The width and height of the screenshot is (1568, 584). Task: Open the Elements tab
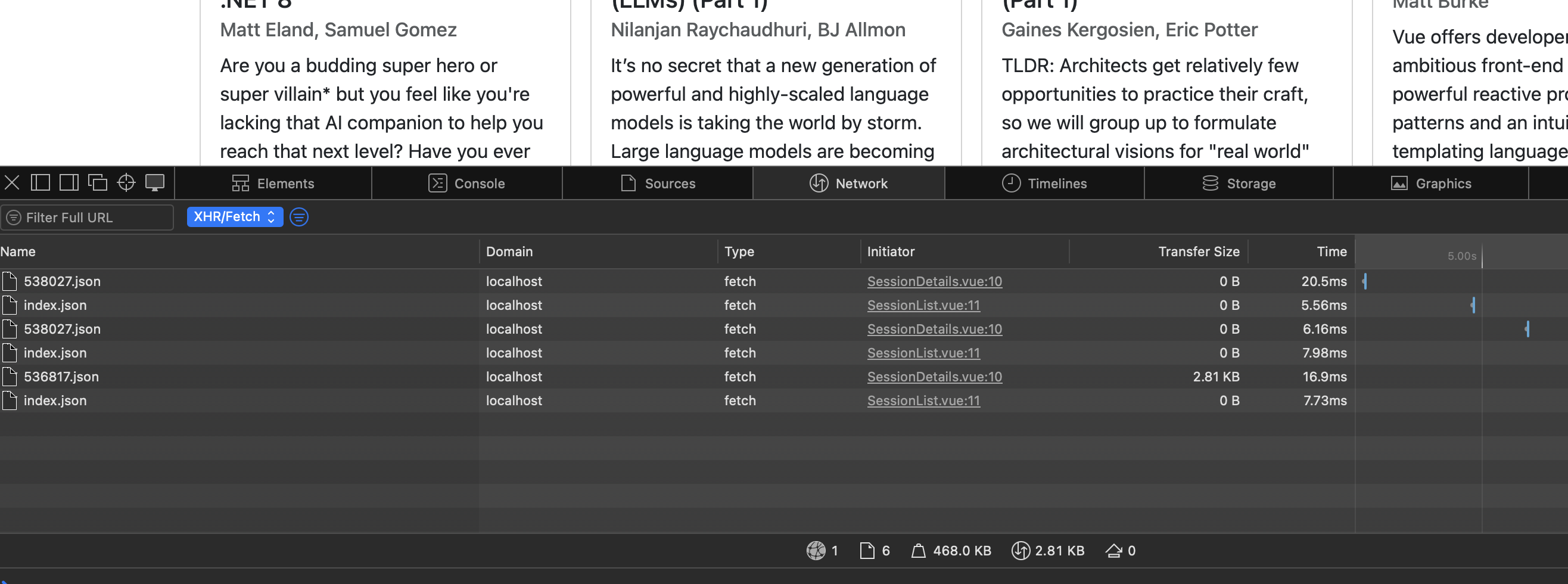(x=273, y=184)
